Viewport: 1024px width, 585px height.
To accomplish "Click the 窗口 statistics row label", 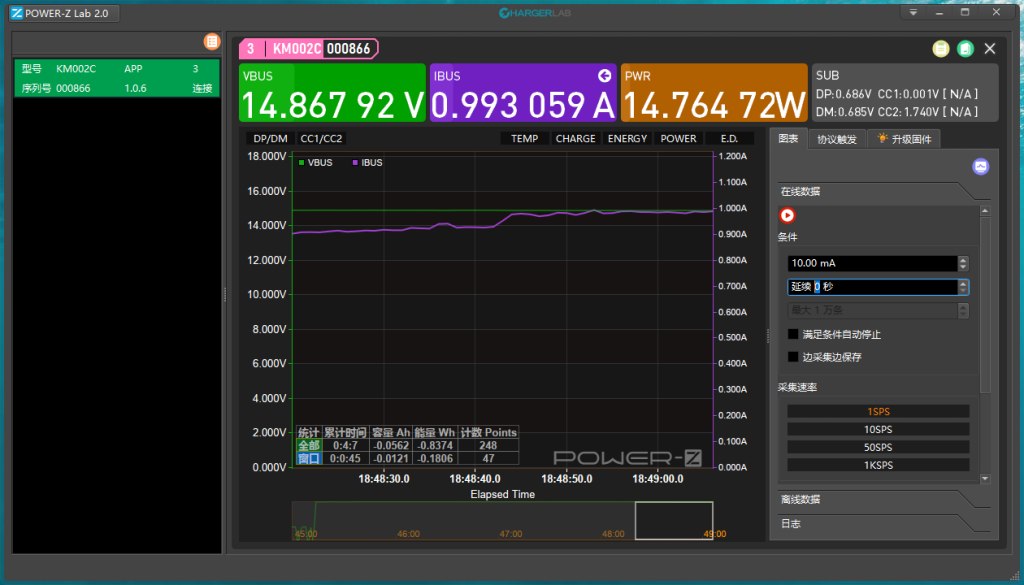I will pyautogui.click(x=309, y=458).
